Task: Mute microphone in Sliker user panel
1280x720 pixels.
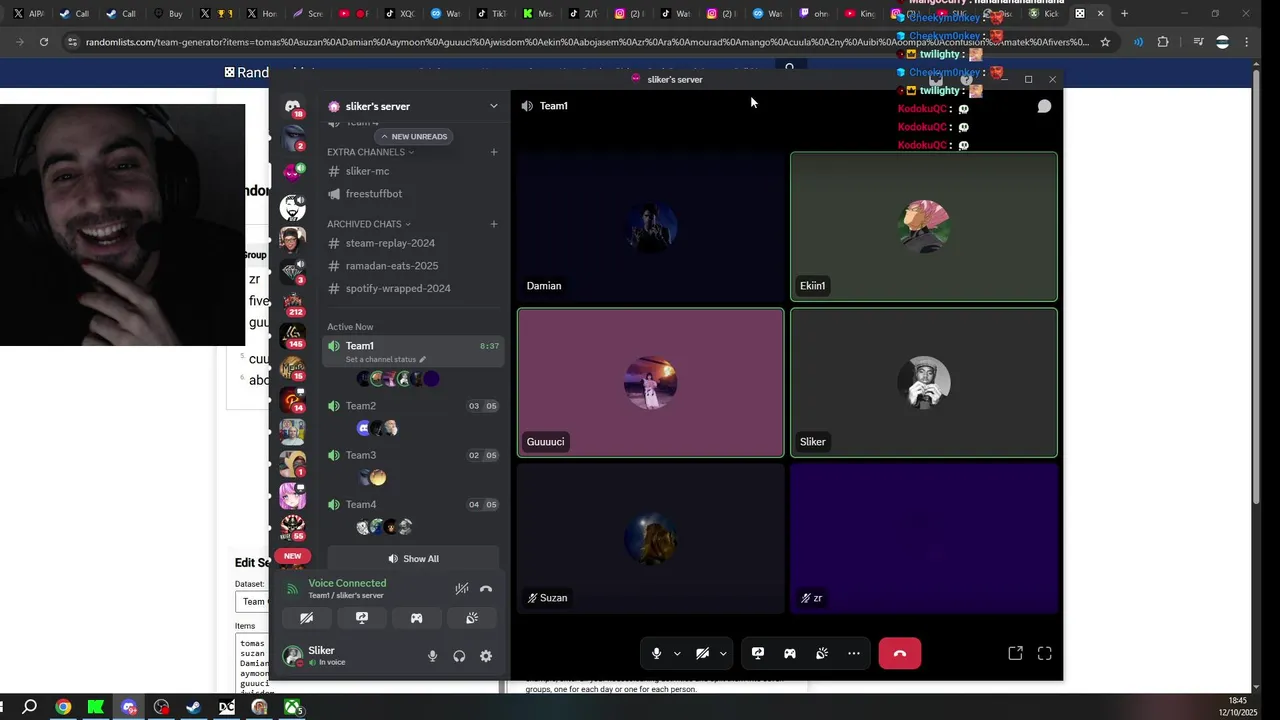Action: tap(432, 656)
